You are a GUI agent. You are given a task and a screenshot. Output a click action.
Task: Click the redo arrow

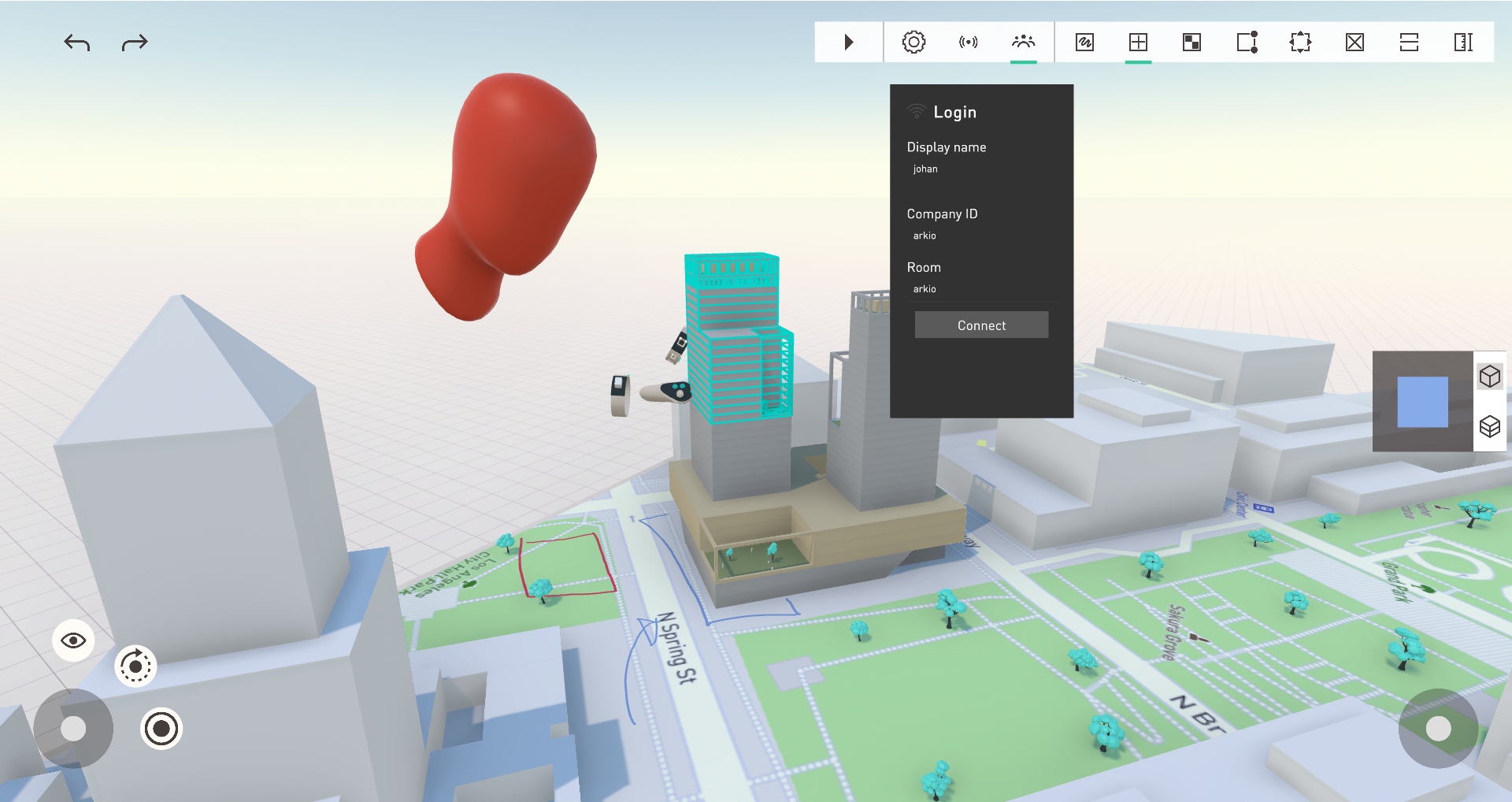pyautogui.click(x=135, y=43)
